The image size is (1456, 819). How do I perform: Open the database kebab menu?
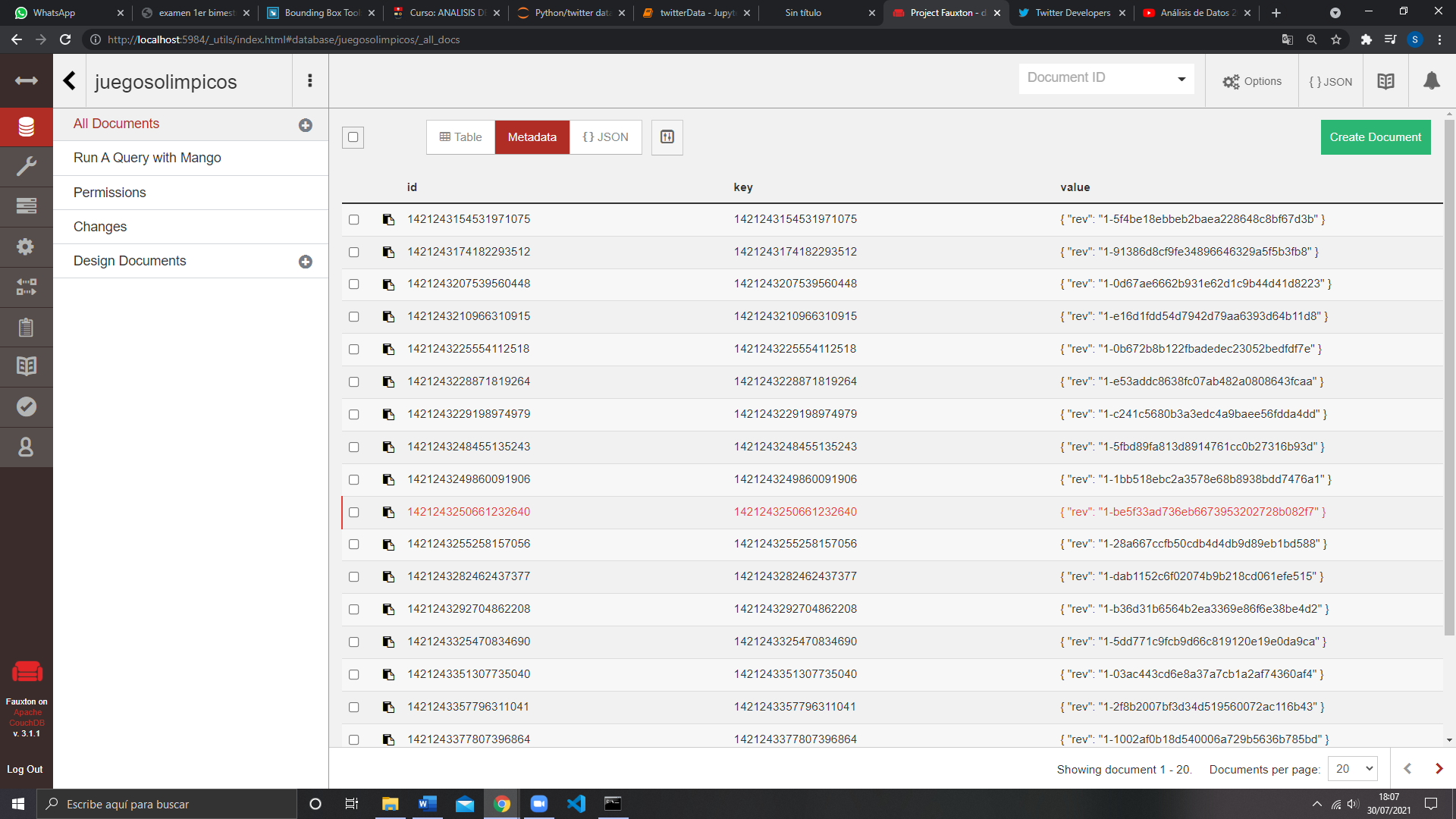pyautogui.click(x=309, y=81)
